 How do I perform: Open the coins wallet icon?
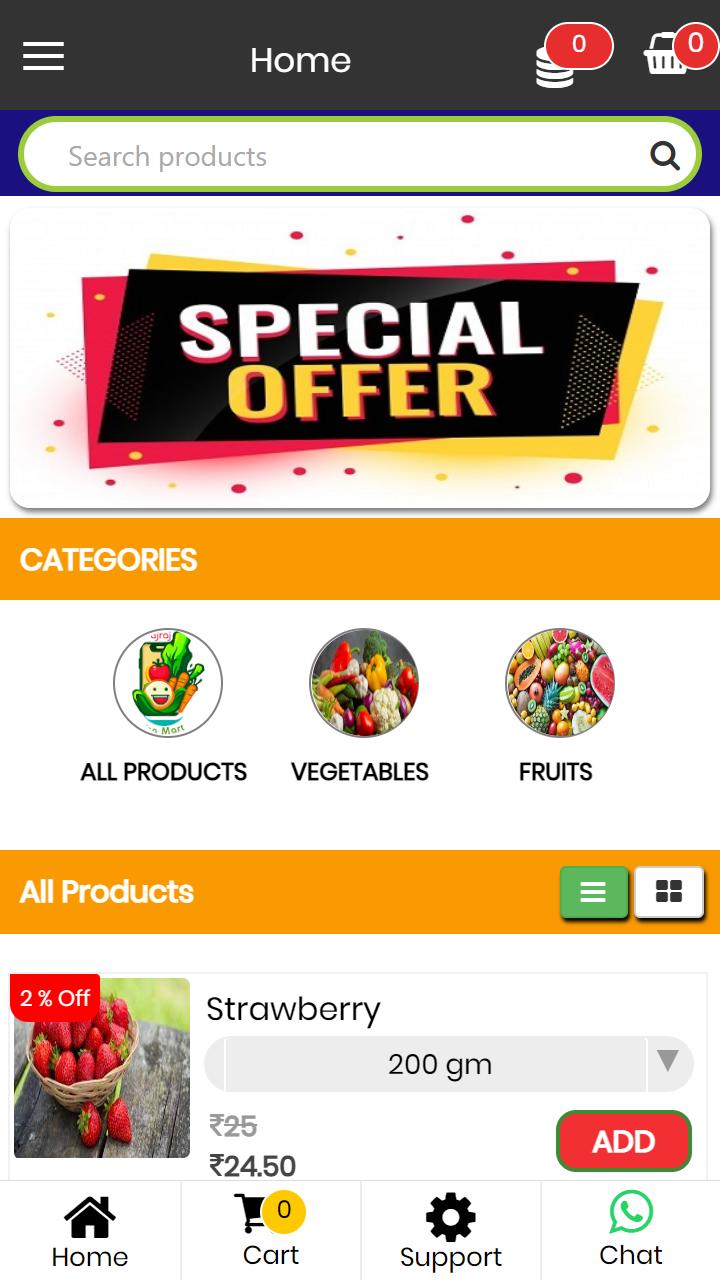pyautogui.click(x=556, y=66)
